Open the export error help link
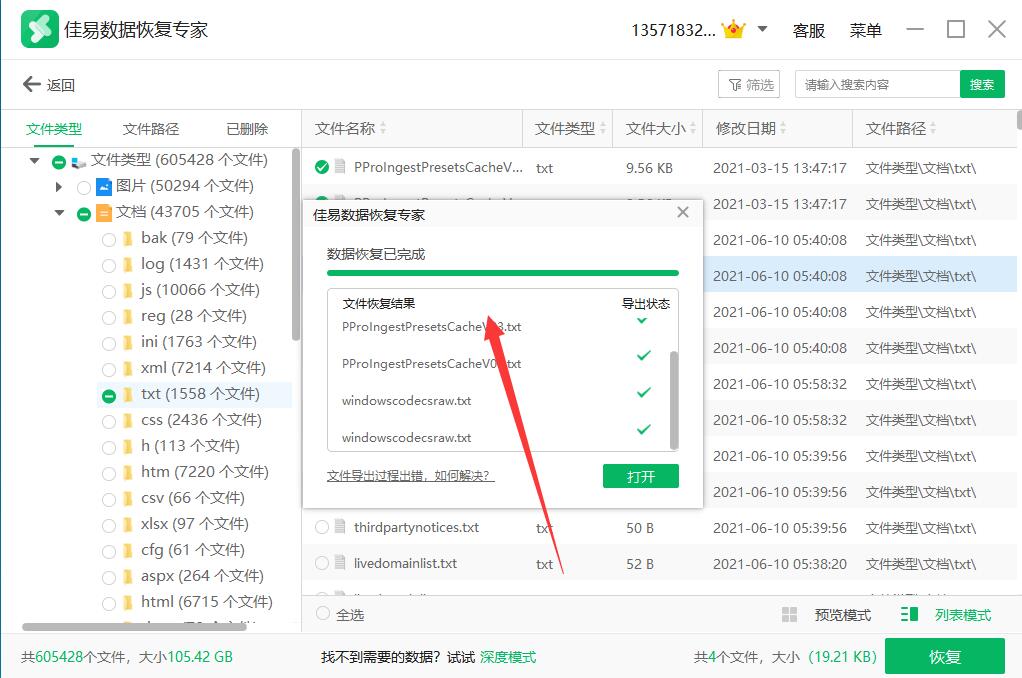 [410, 476]
